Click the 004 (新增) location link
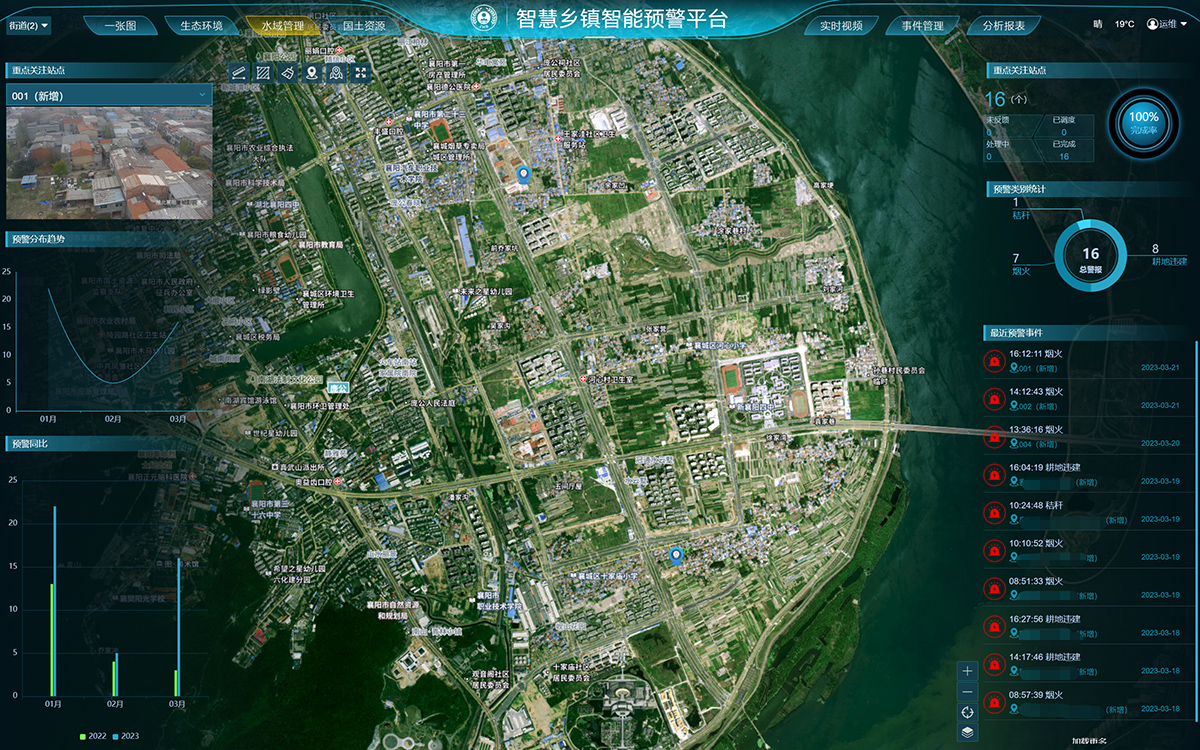This screenshot has height=750, width=1200. point(1033,444)
